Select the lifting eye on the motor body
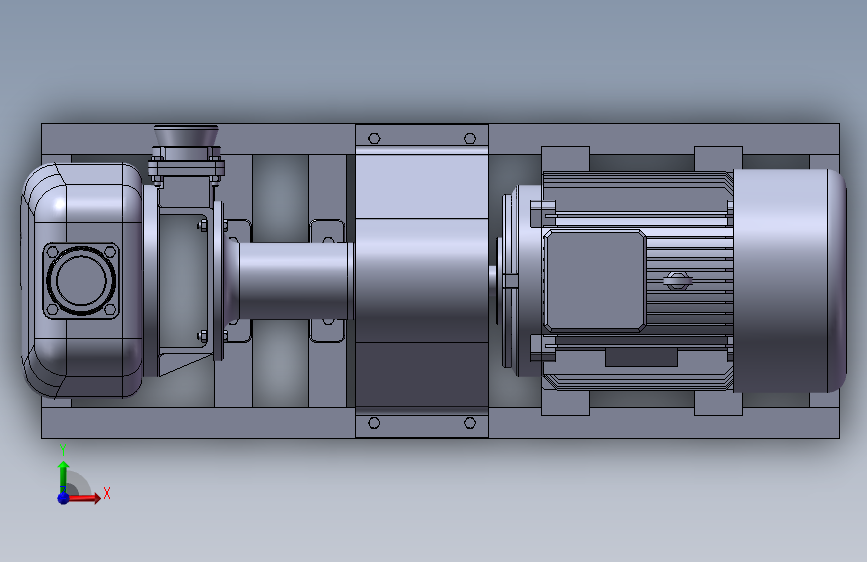The image size is (867, 562). click(677, 281)
